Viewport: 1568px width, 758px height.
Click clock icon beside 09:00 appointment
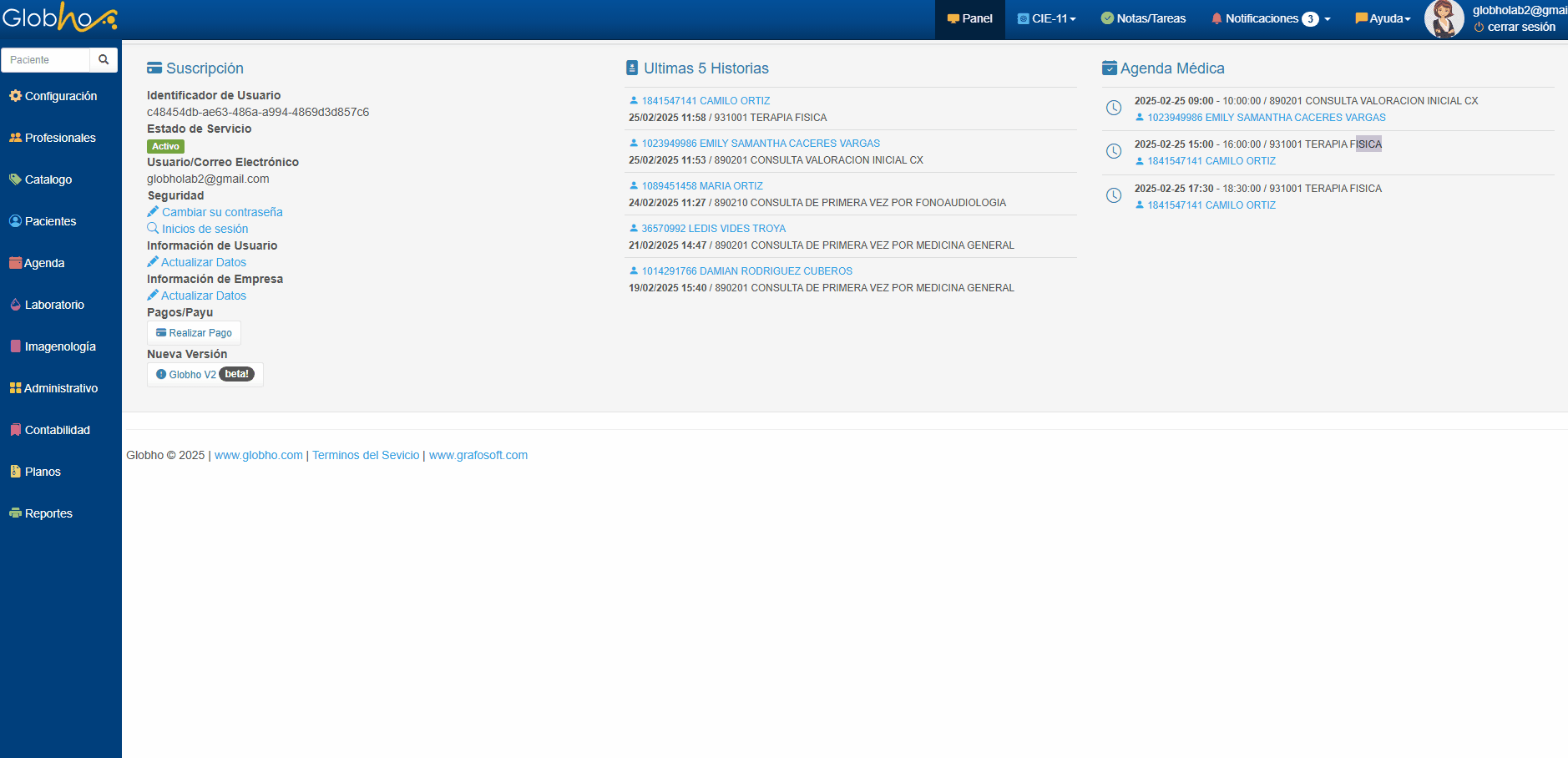(1113, 109)
